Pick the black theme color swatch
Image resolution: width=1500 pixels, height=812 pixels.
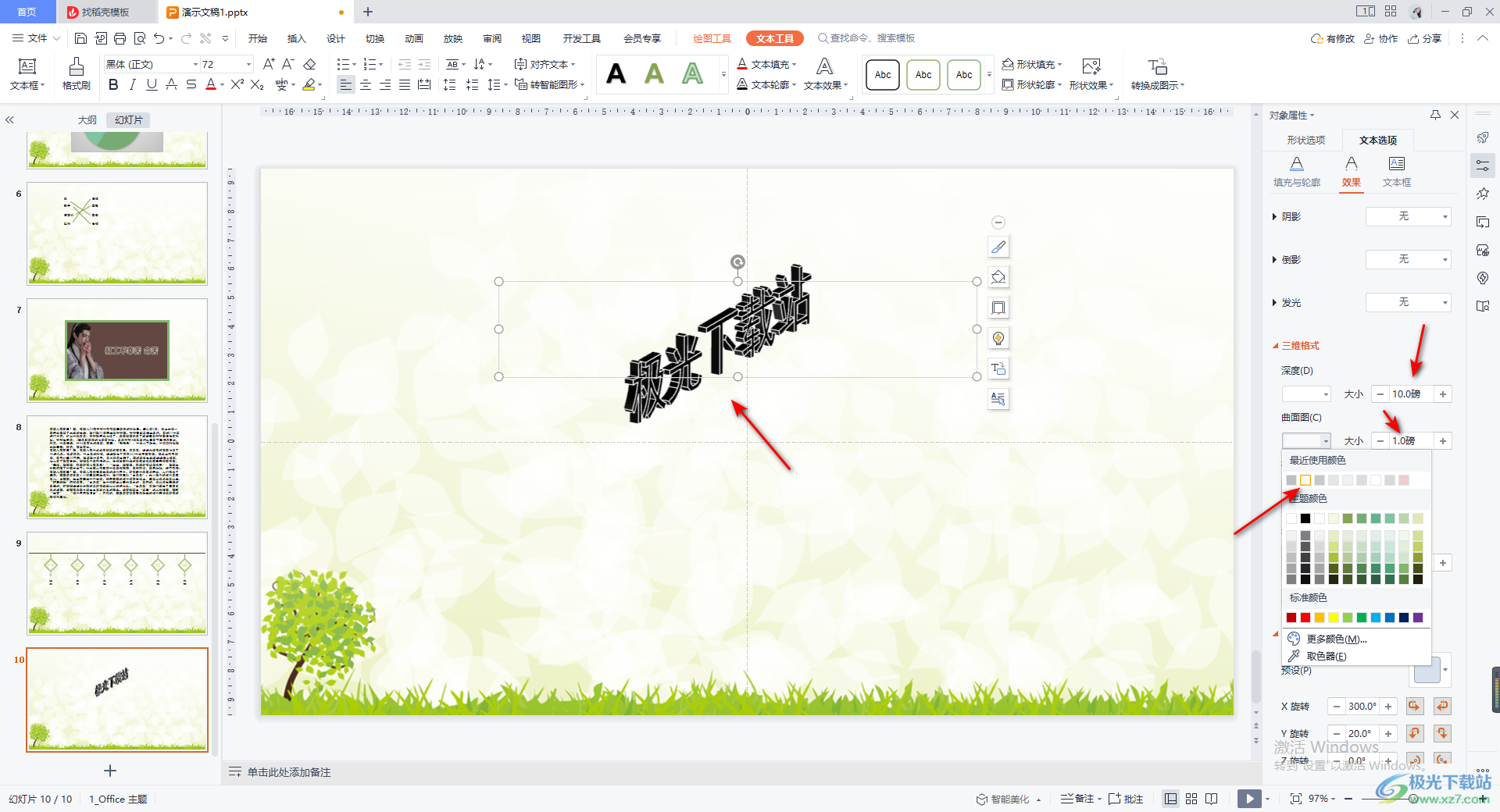[1305, 518]
